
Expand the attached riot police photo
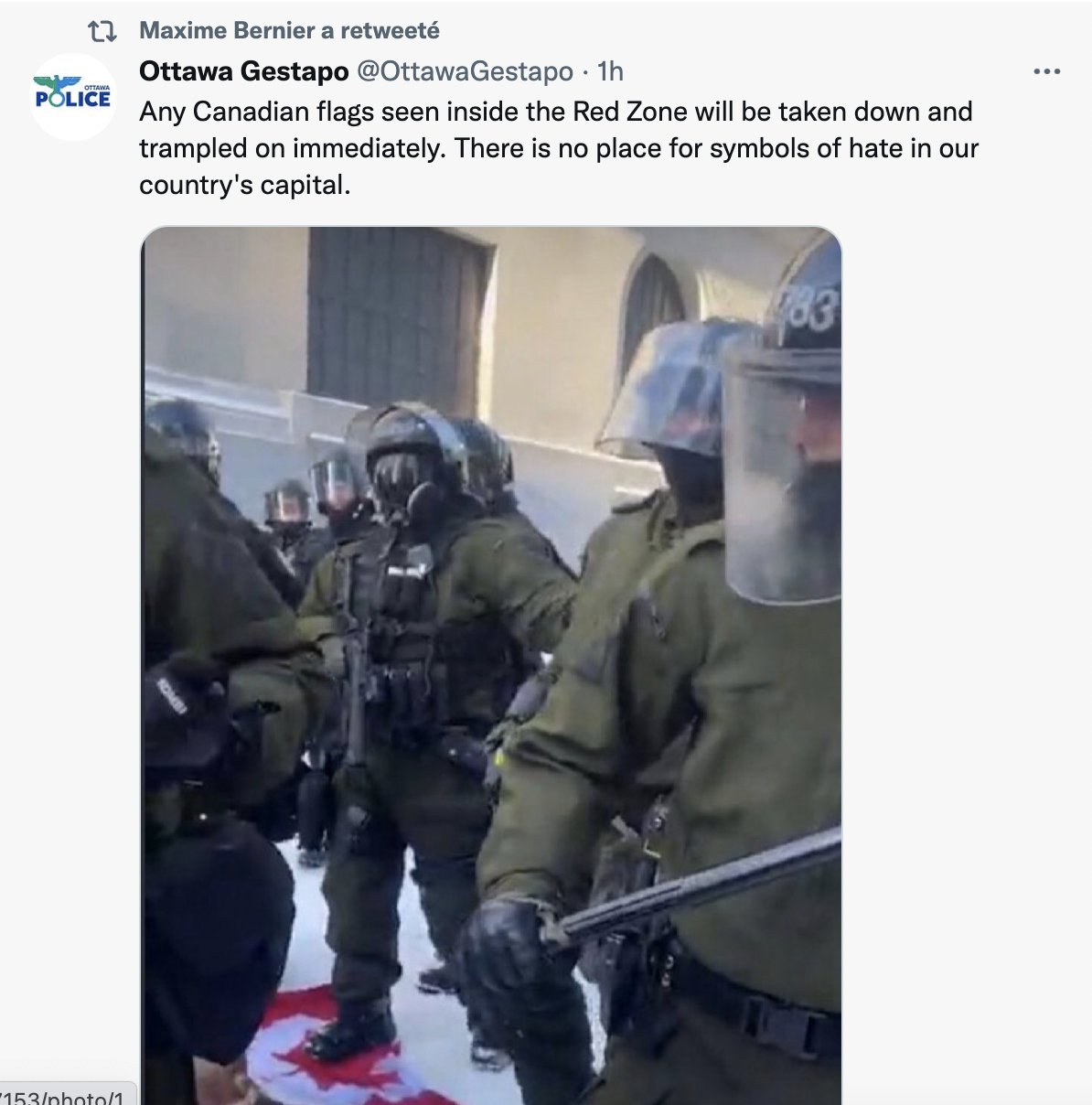click(x=491, y=665)
